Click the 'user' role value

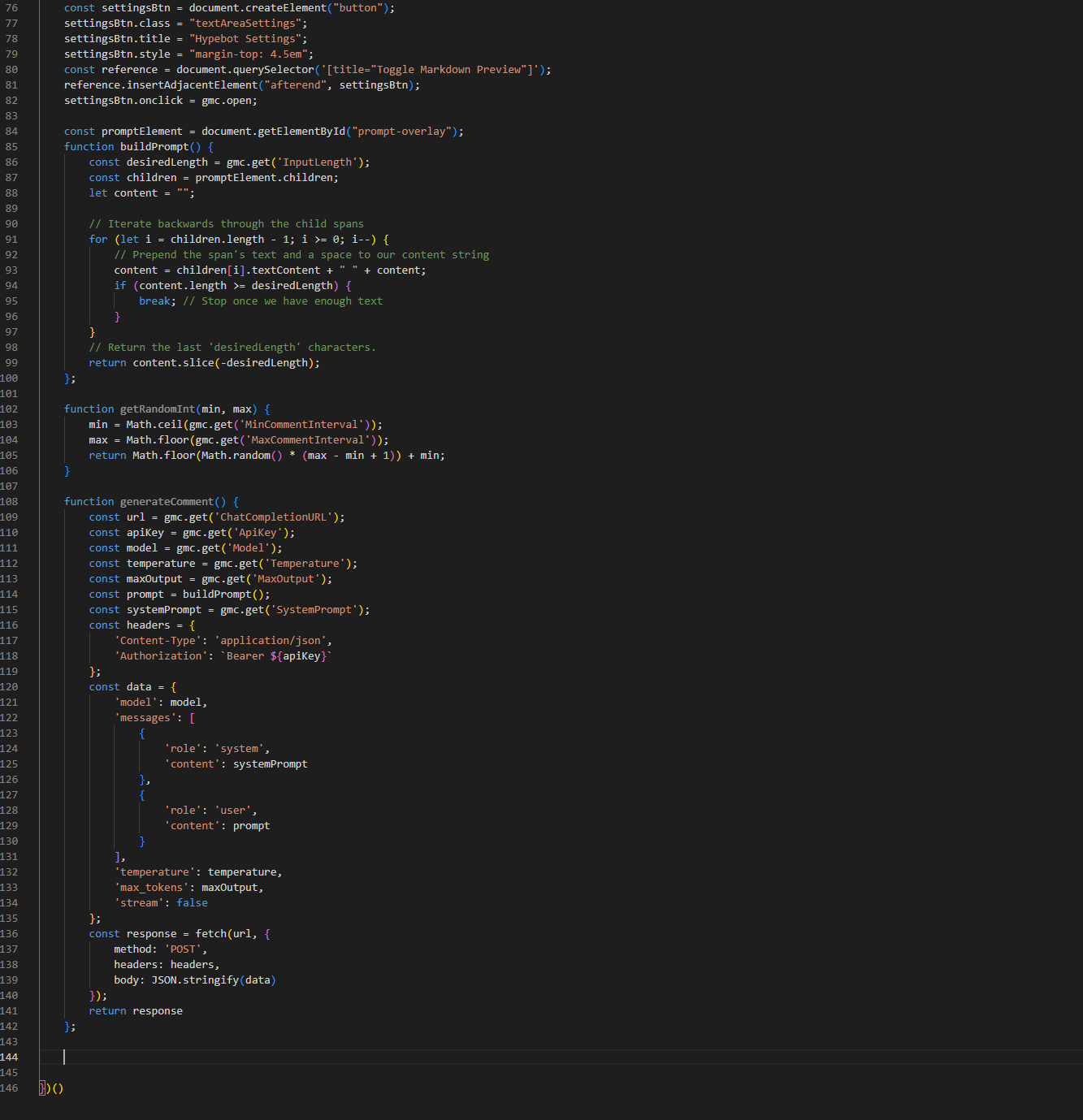(233, 811)
